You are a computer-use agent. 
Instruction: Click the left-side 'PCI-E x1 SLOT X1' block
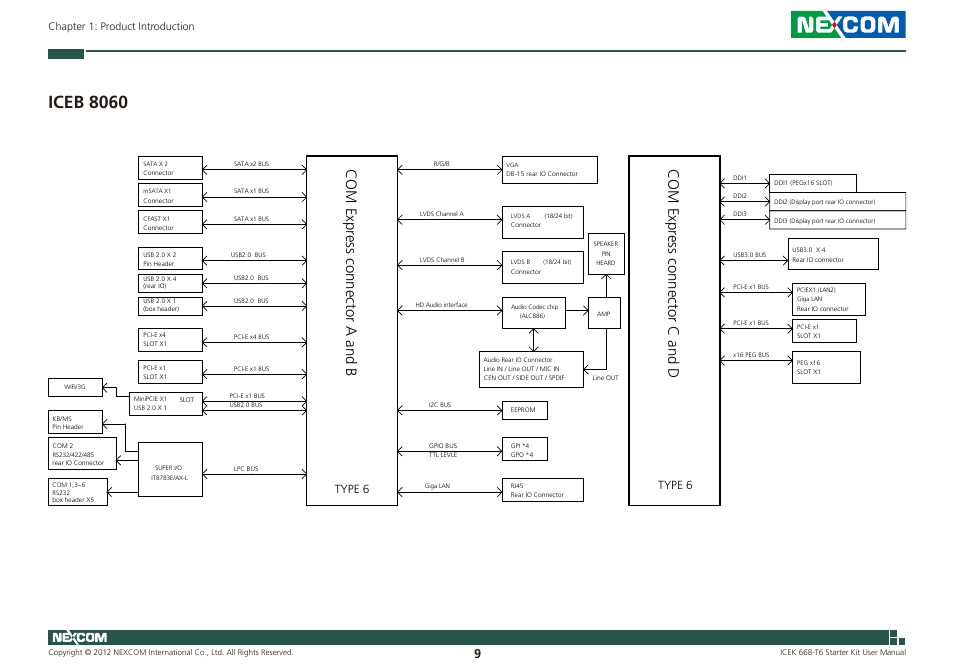pos(170,372)
